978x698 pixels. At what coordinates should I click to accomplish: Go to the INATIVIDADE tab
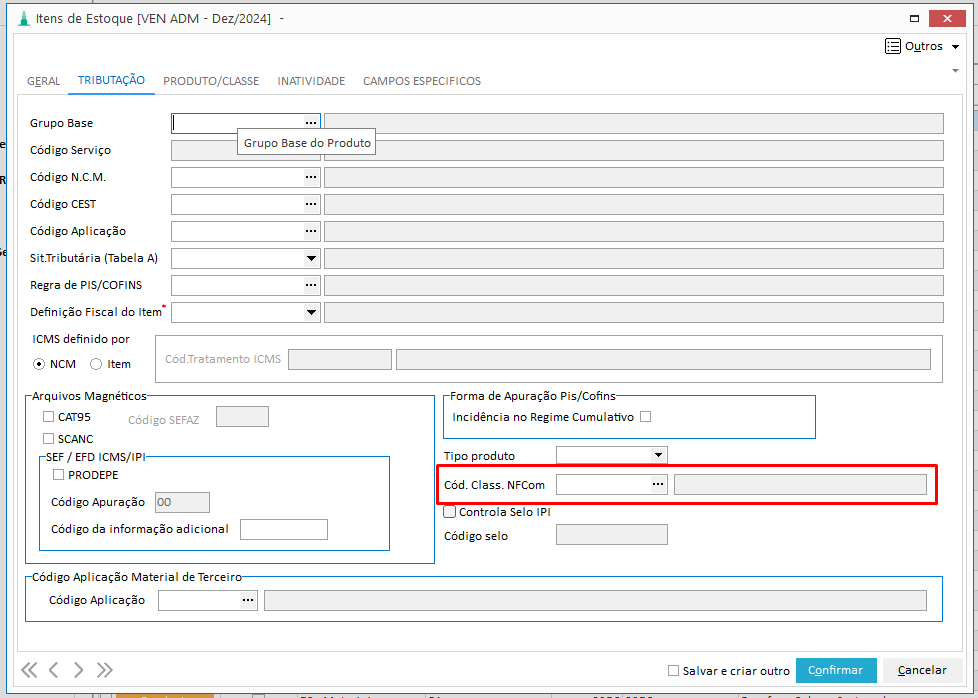click(x=311, y=81)
